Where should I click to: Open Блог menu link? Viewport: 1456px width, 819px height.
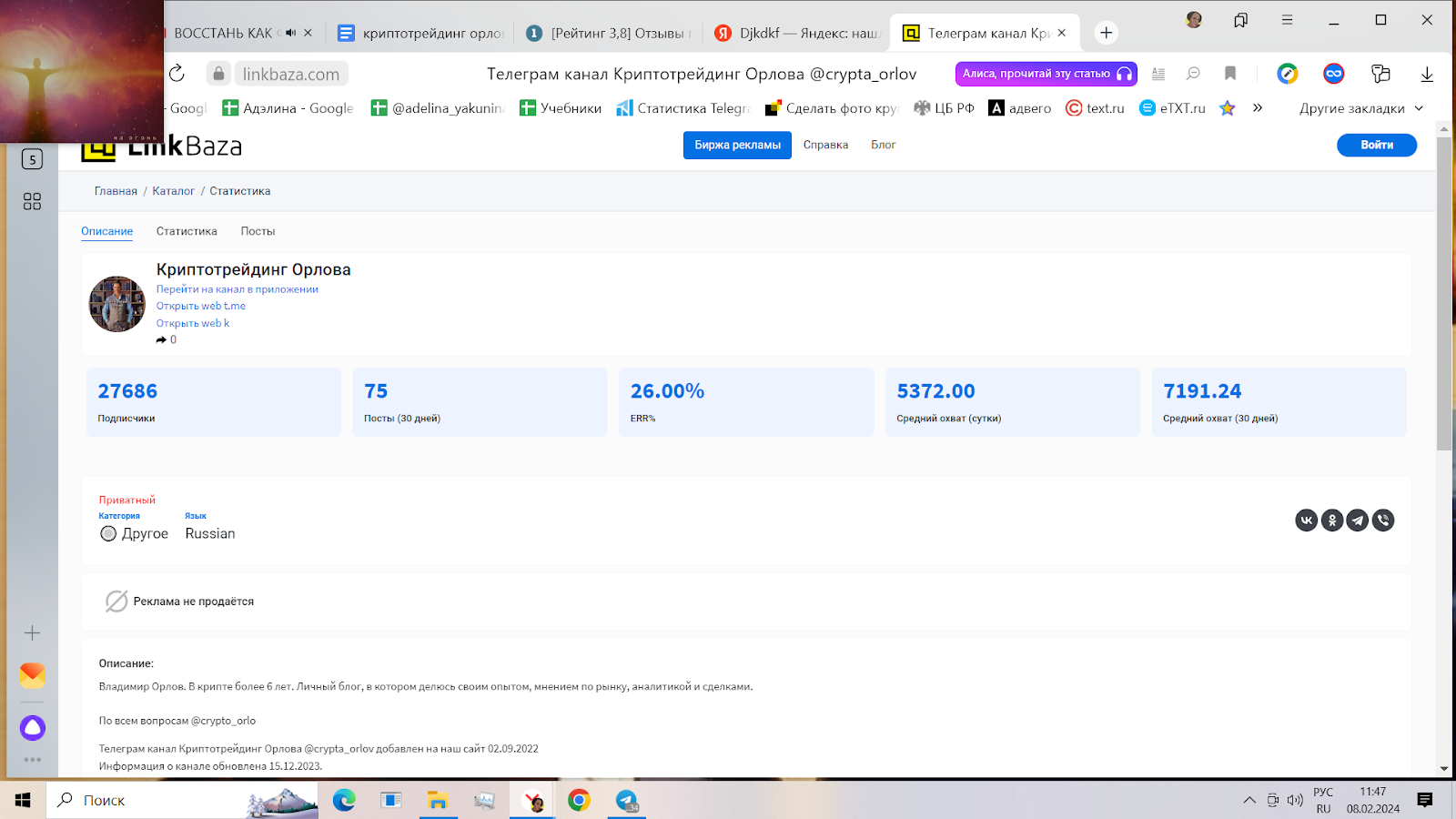[883, 145]
